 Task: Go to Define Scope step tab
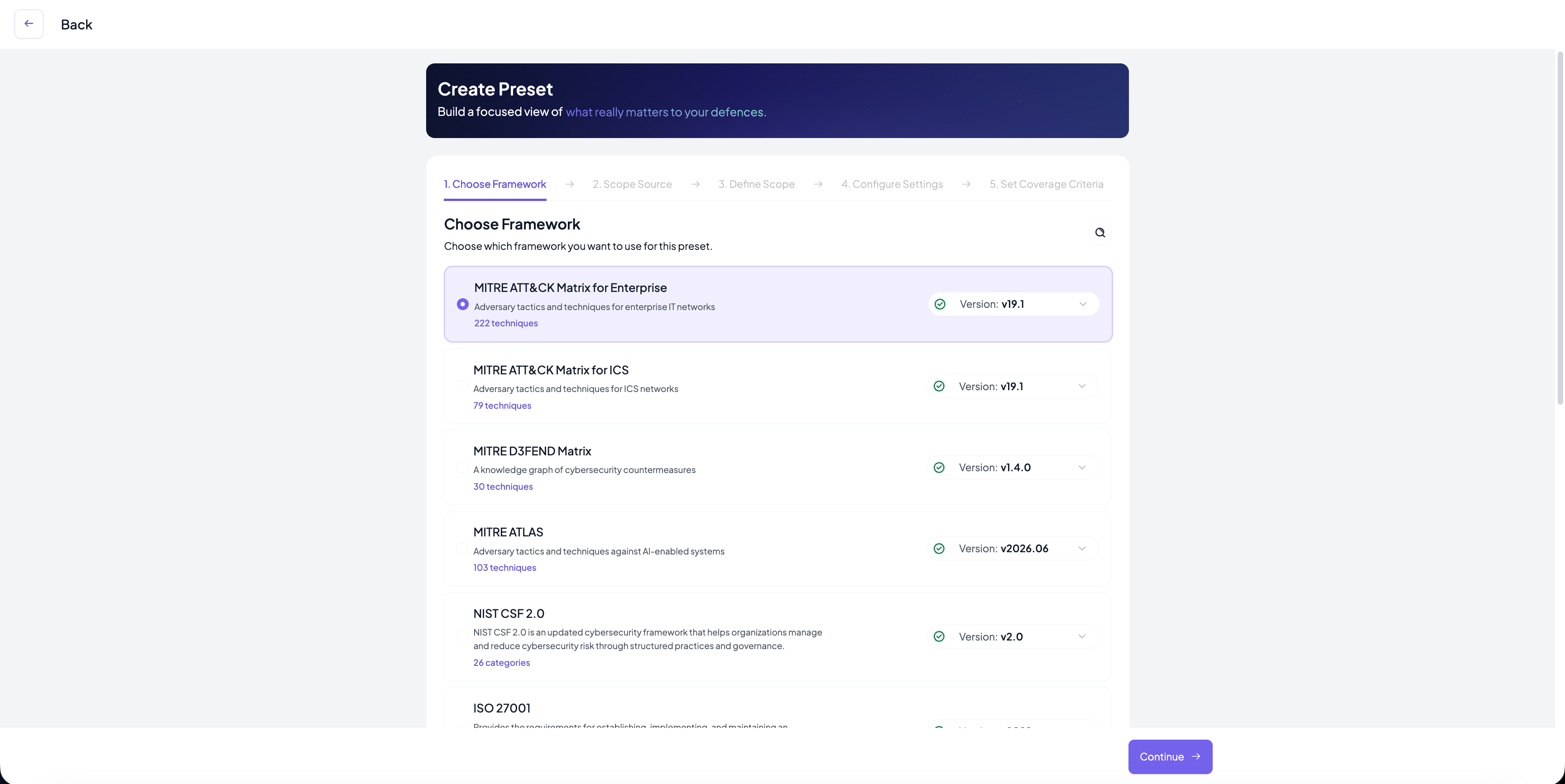click(756, 184)
